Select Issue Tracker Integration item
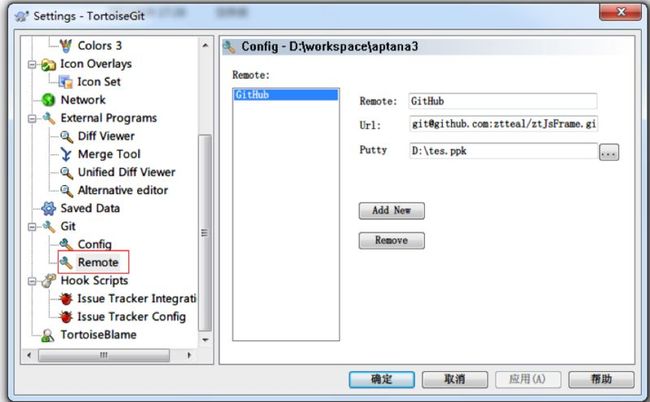 pyautogui.click(x=137, y=299)
